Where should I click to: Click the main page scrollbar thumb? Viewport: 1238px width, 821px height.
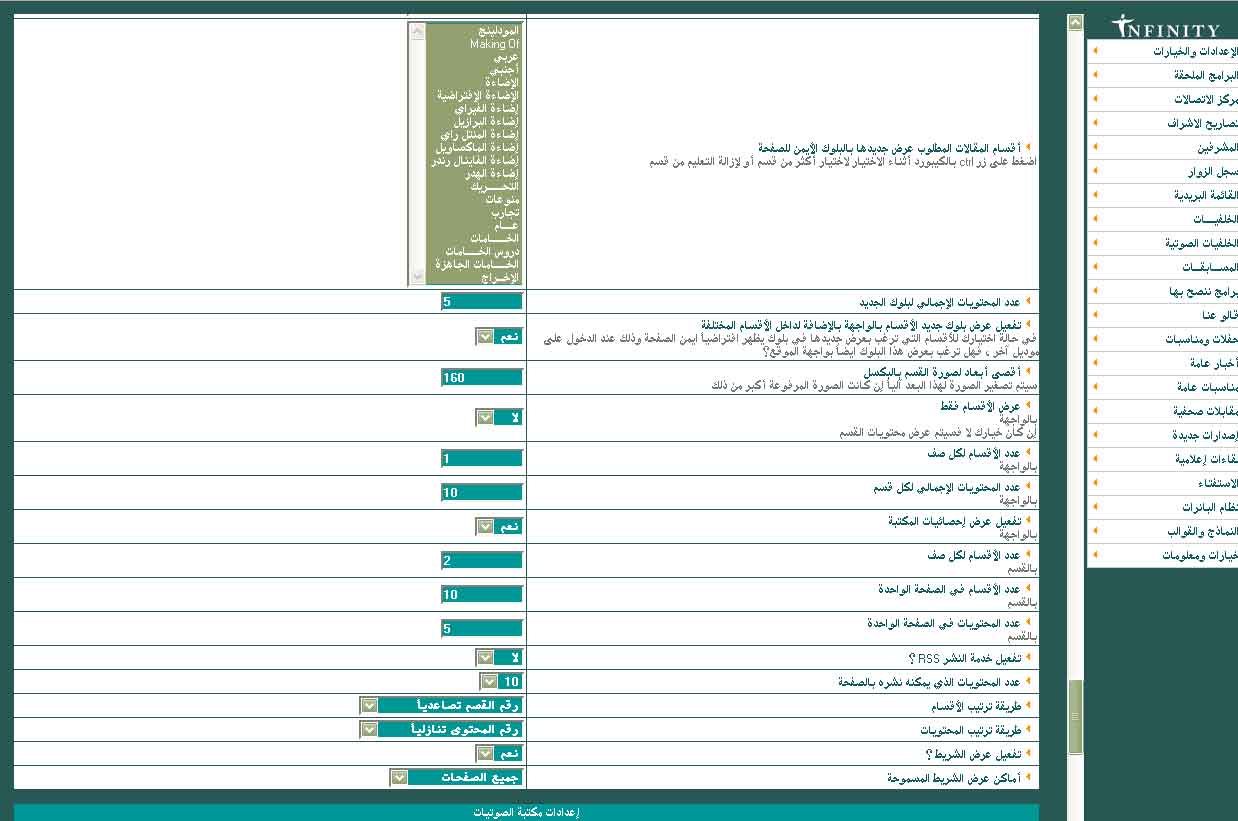1076,717
